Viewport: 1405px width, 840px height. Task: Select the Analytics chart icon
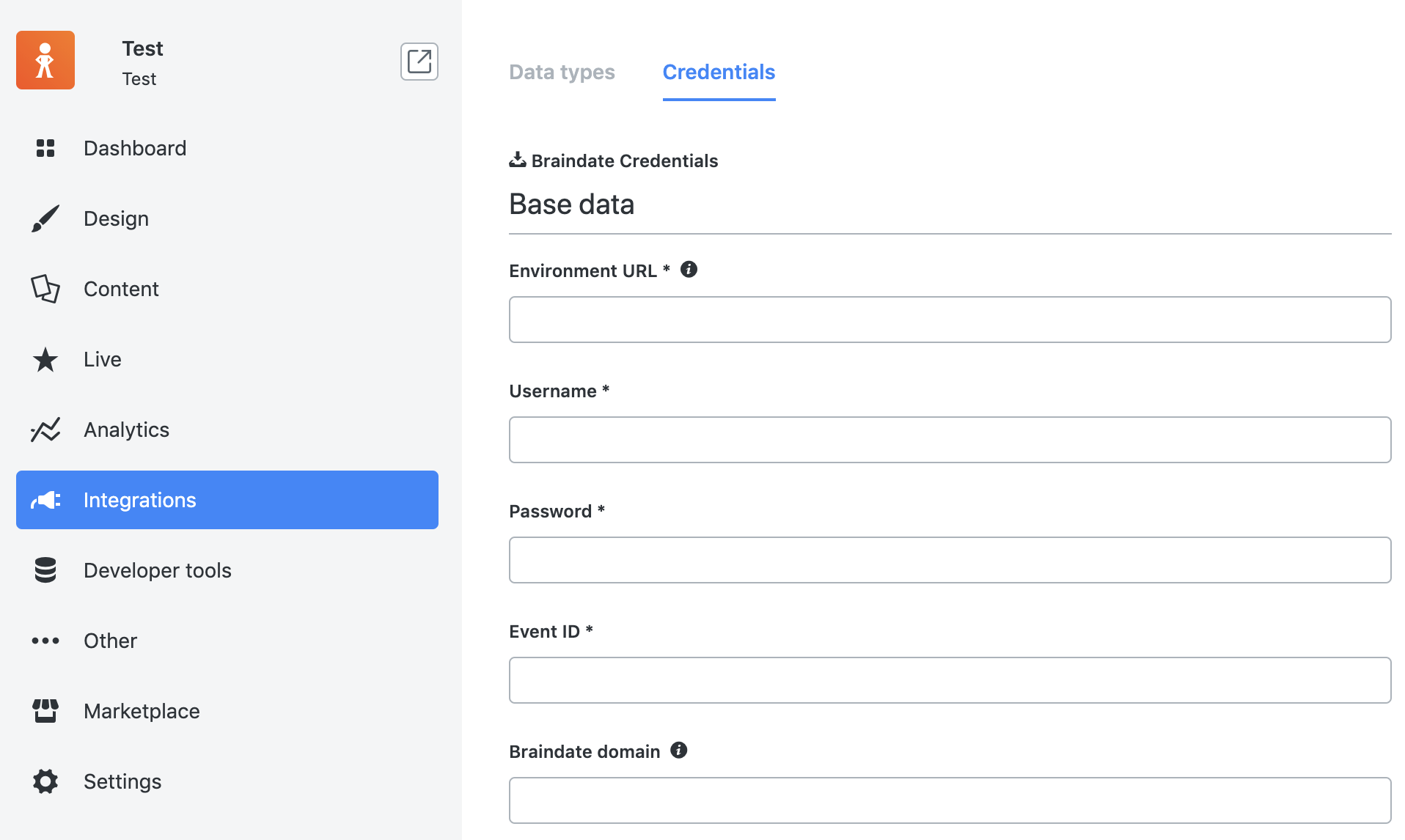(x=45, y=430)
